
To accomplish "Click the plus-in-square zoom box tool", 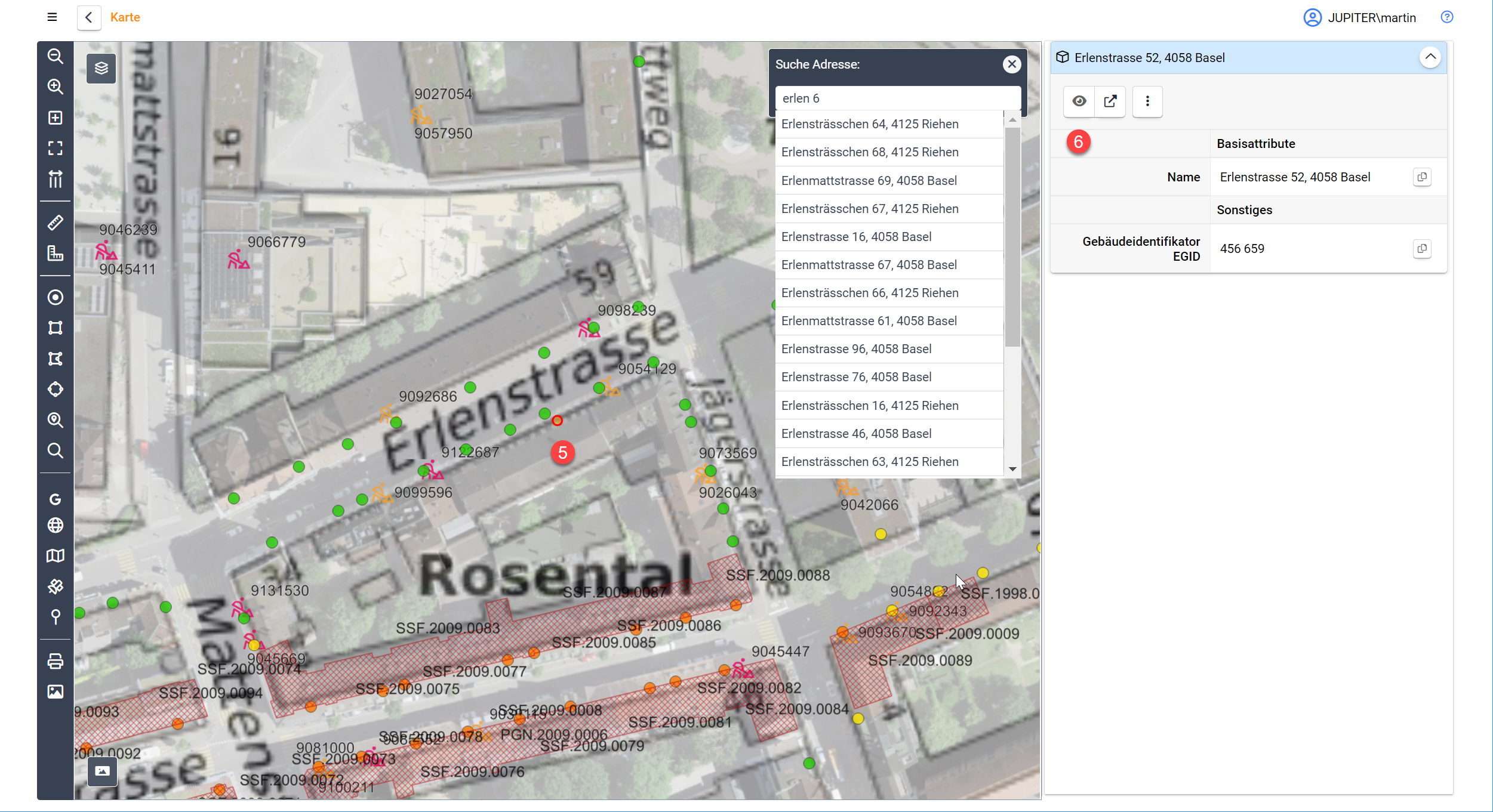I will pyautogui.click(x=56, y=118).
